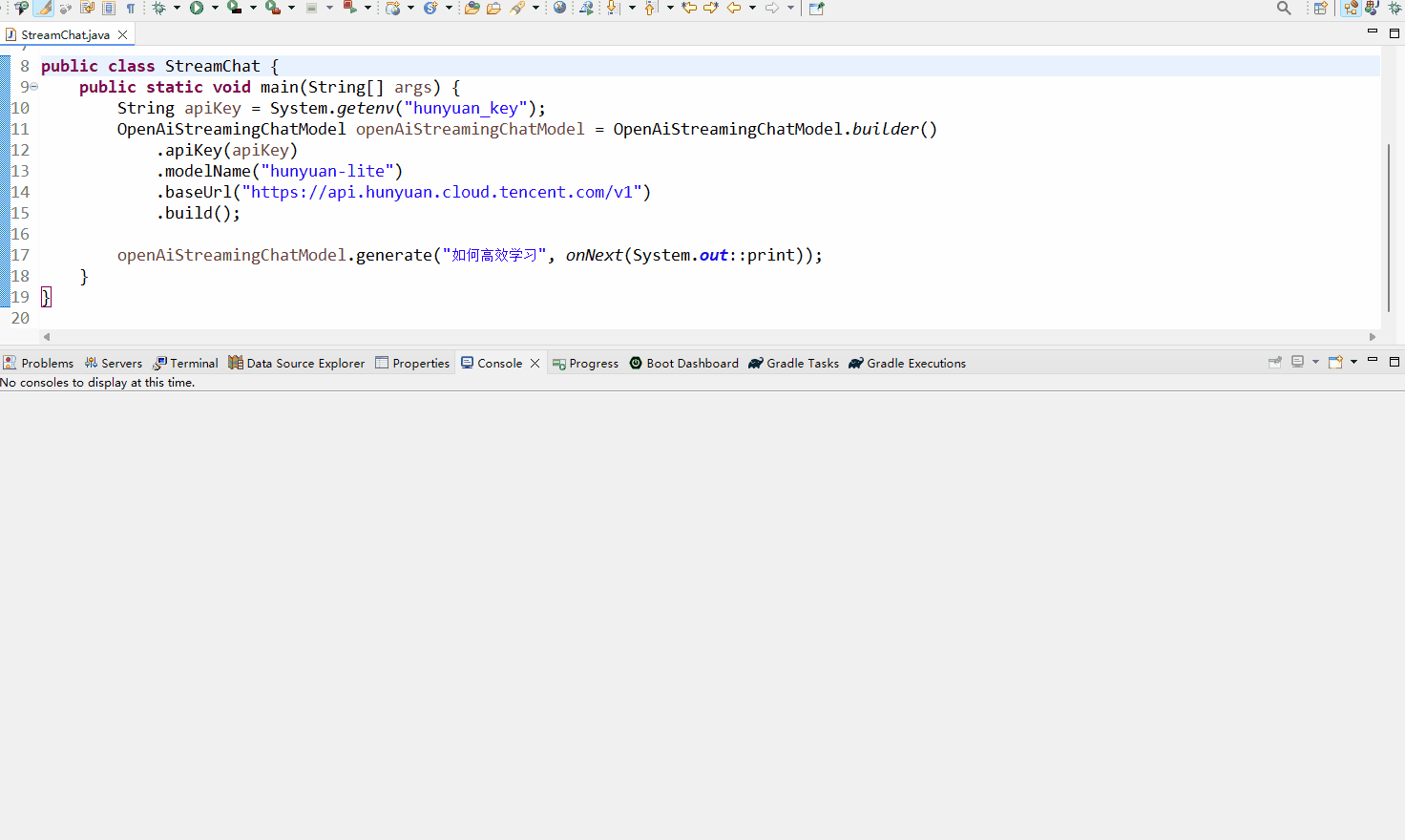The width and height of the screenshot is (1405, 840).
Task: Click the red Relaunch/stop server icon
Action: point(350,8)
